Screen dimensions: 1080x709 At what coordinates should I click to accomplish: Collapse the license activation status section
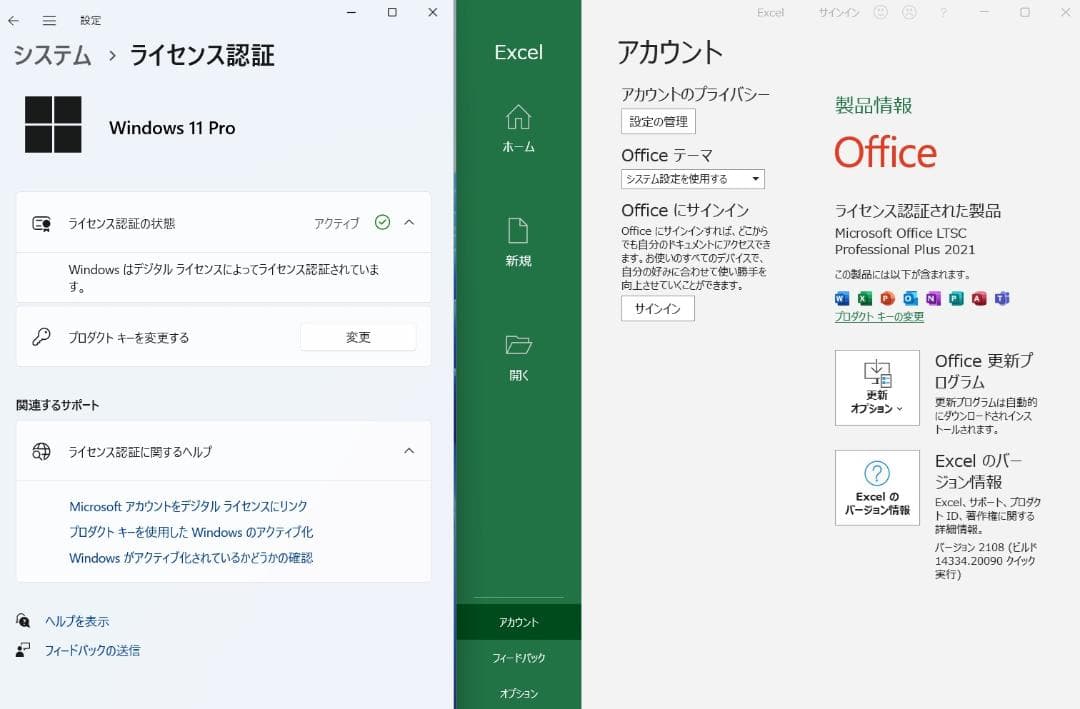pyautogui.click(x=409, y=222)
